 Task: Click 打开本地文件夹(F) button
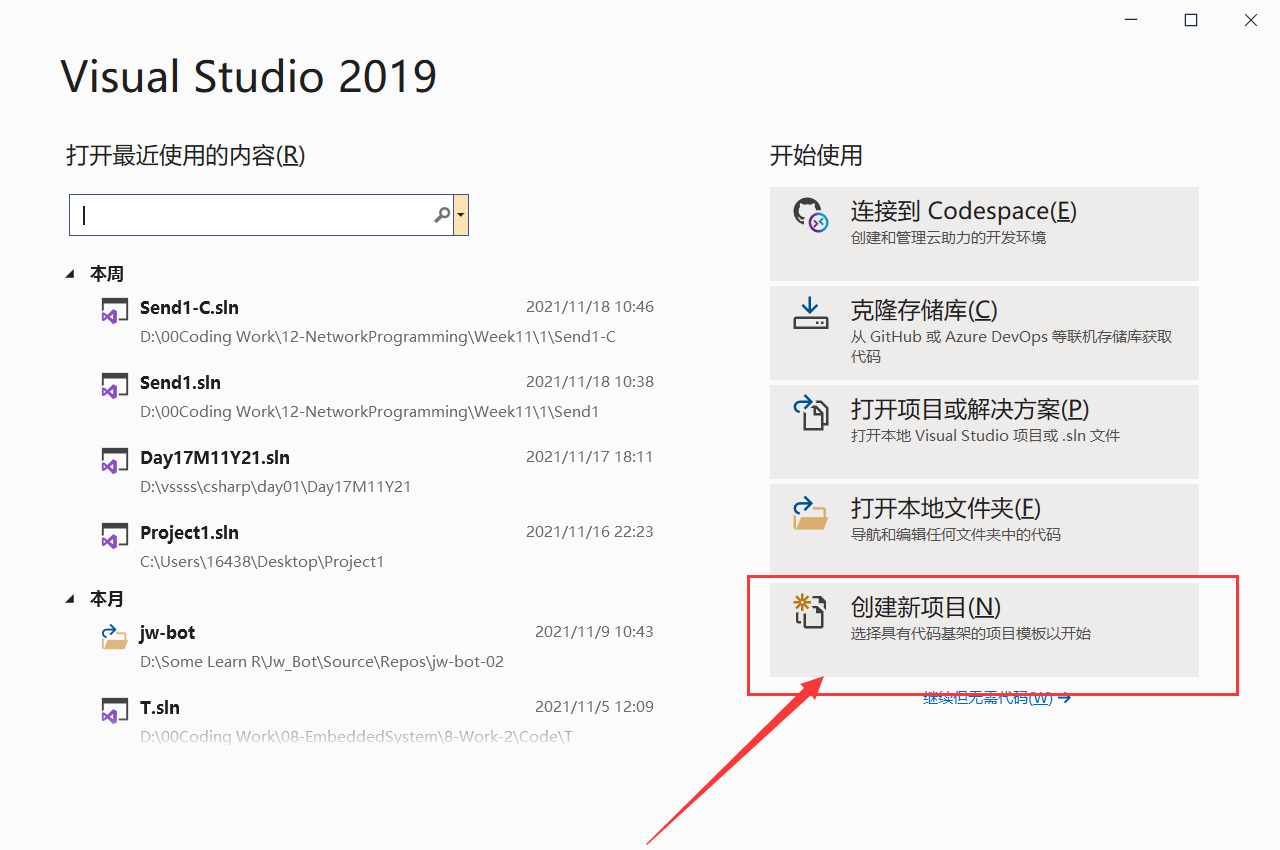984,530
